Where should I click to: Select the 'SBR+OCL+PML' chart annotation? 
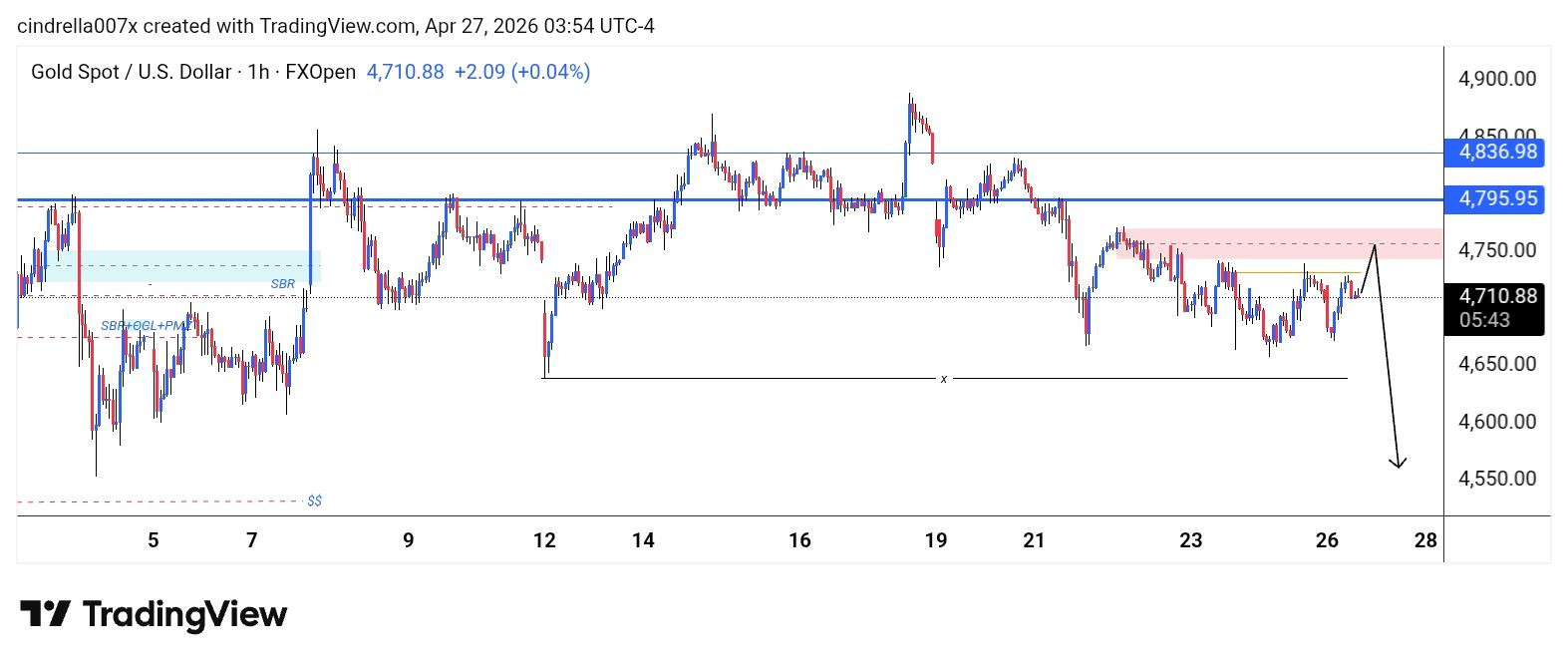pyautogui.click(x=146, y=326)
